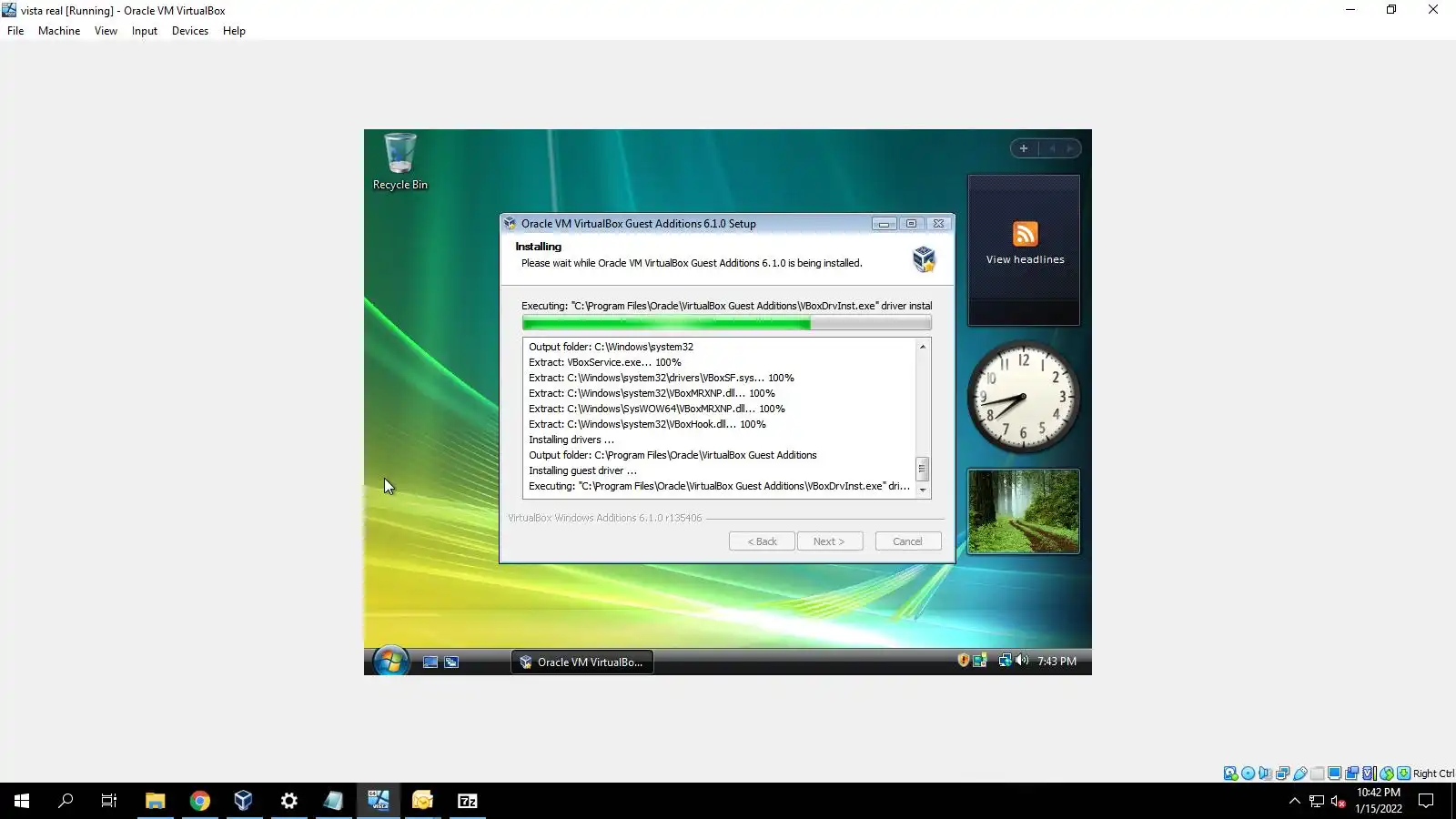
Task: Click the mouse integration status icon
Action: pos(1386,773)
